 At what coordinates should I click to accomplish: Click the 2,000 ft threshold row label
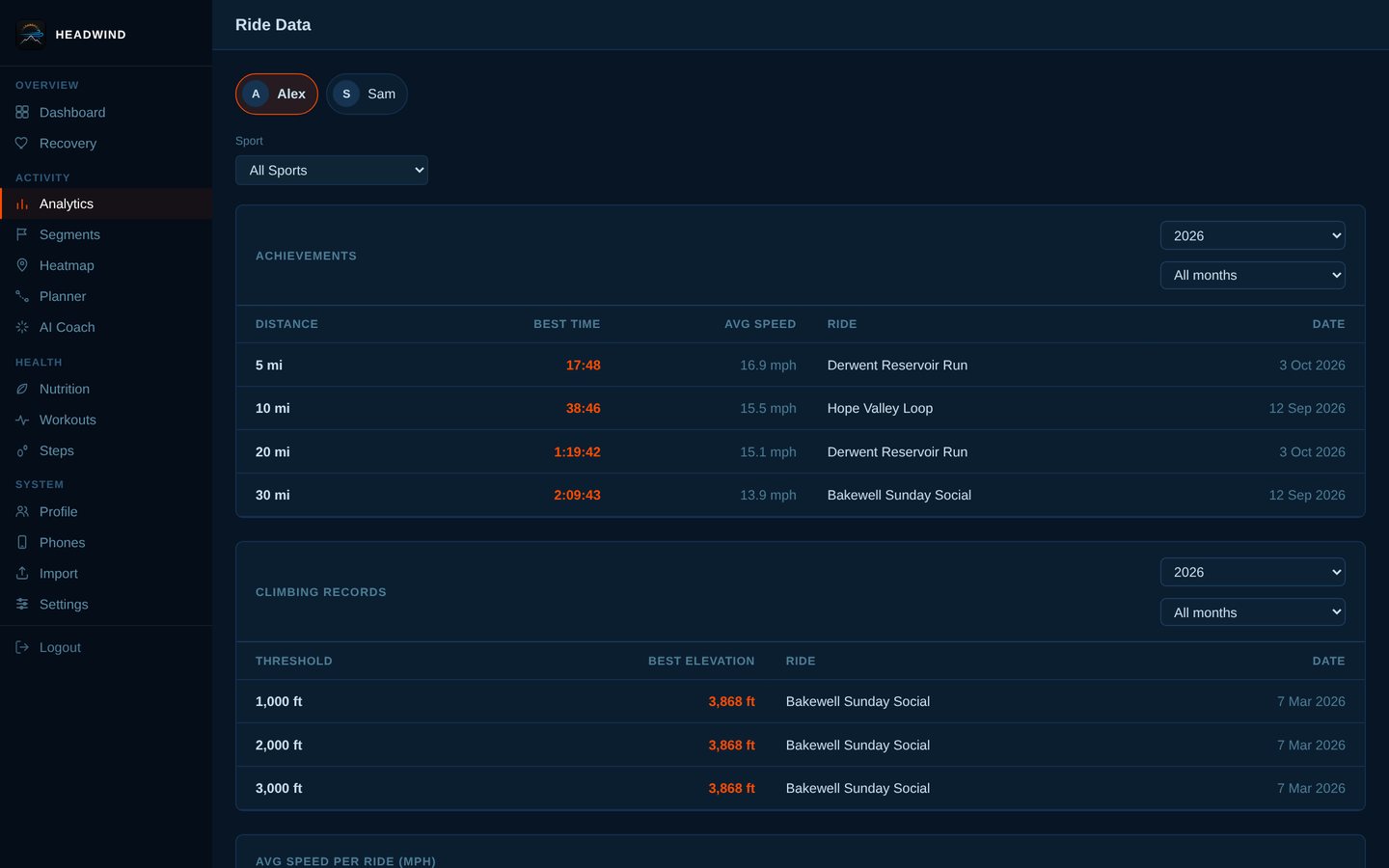pyautogui.click(x=279, y=746)
